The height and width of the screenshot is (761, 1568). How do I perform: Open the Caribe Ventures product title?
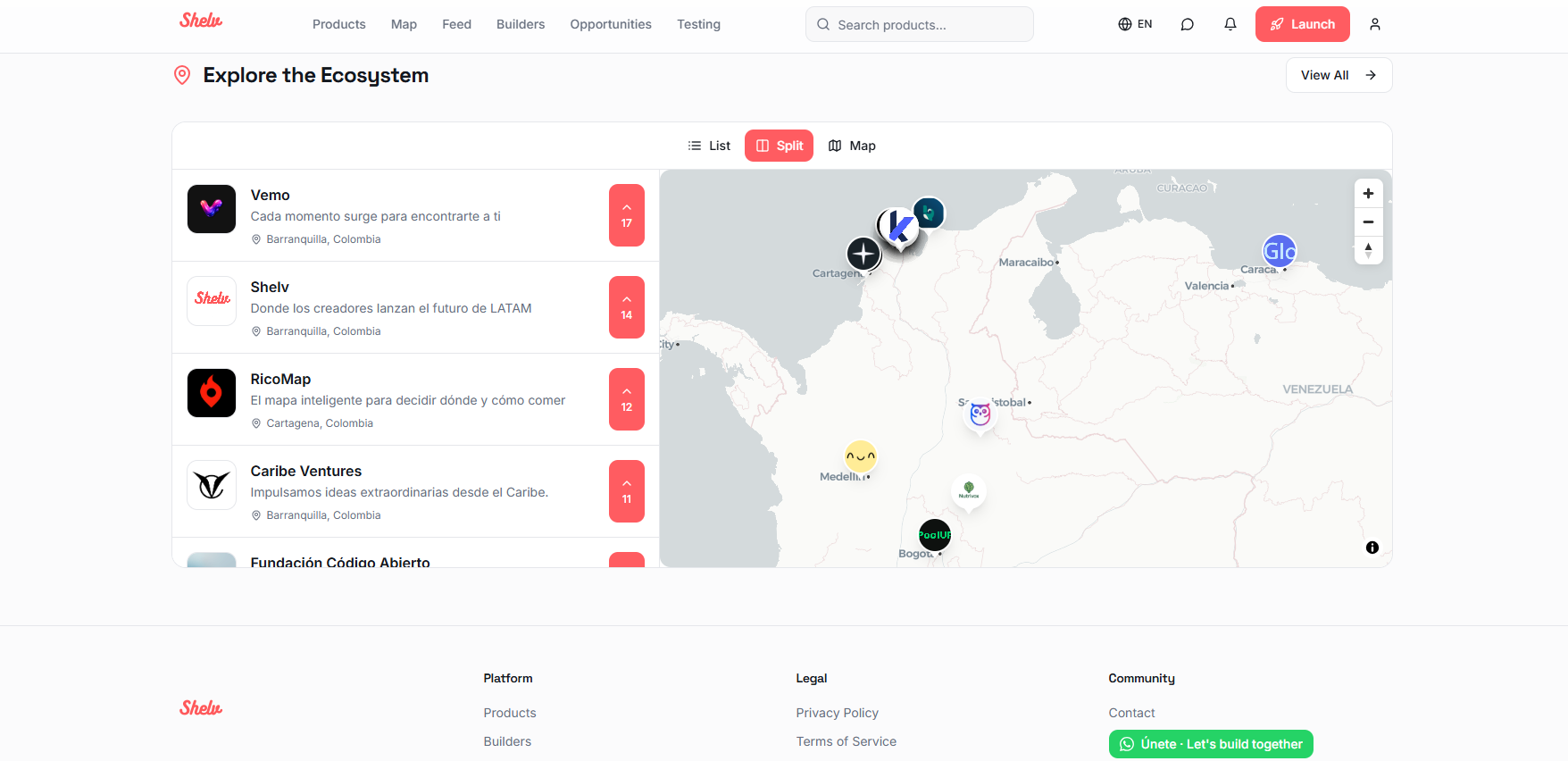point(305,471)
